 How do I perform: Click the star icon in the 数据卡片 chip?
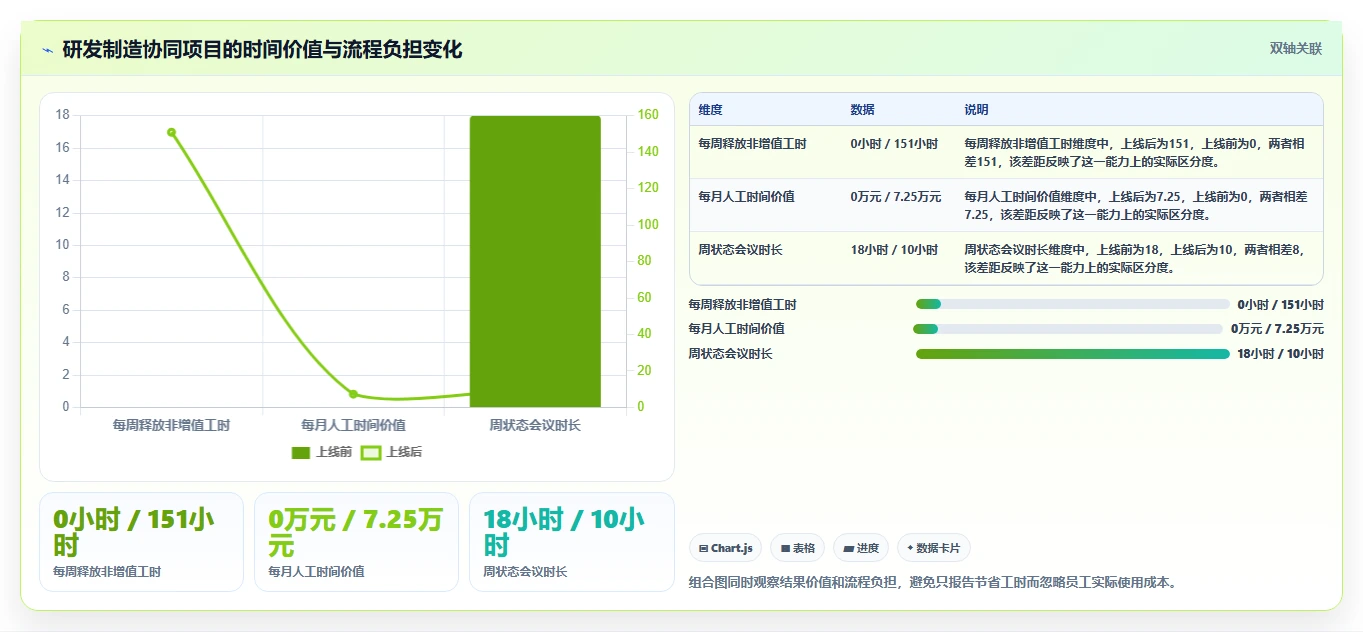coord(910,548)
